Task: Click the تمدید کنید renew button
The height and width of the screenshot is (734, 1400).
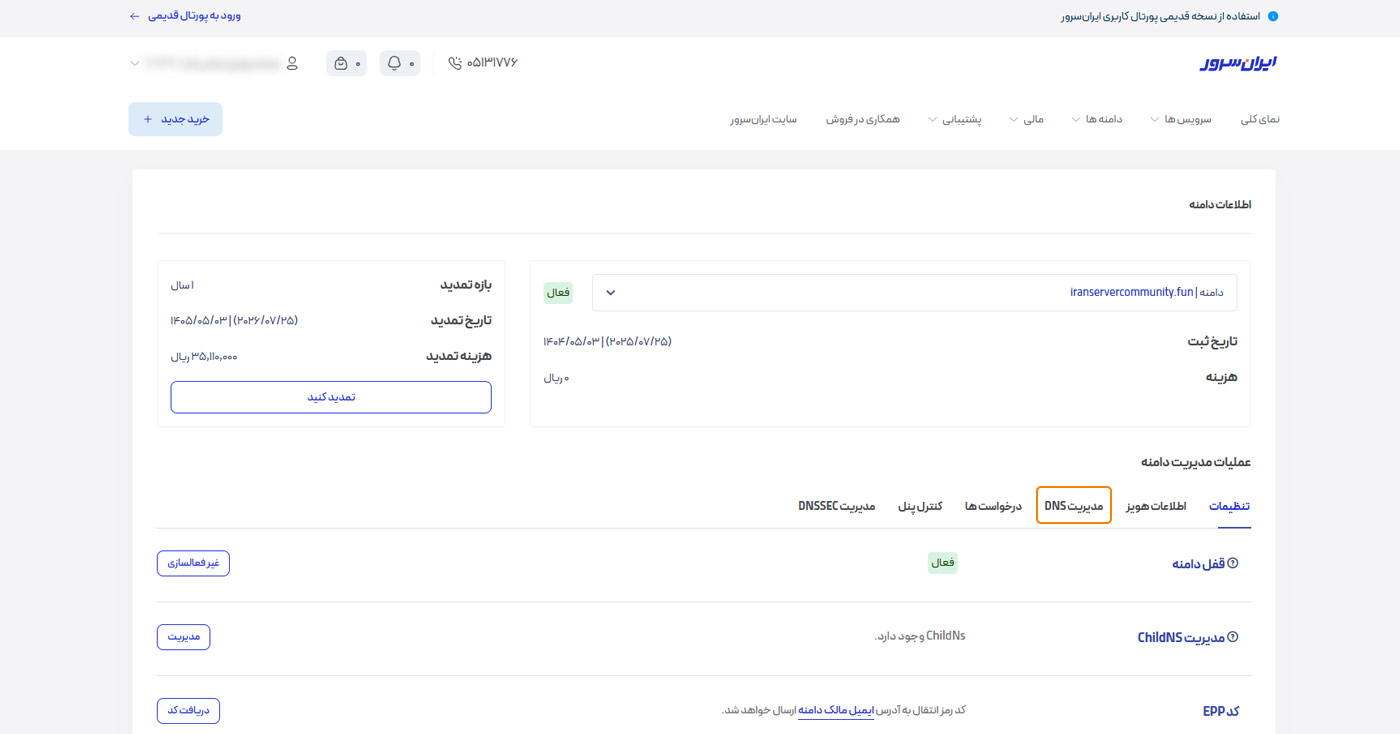Action: coord(331,397)
